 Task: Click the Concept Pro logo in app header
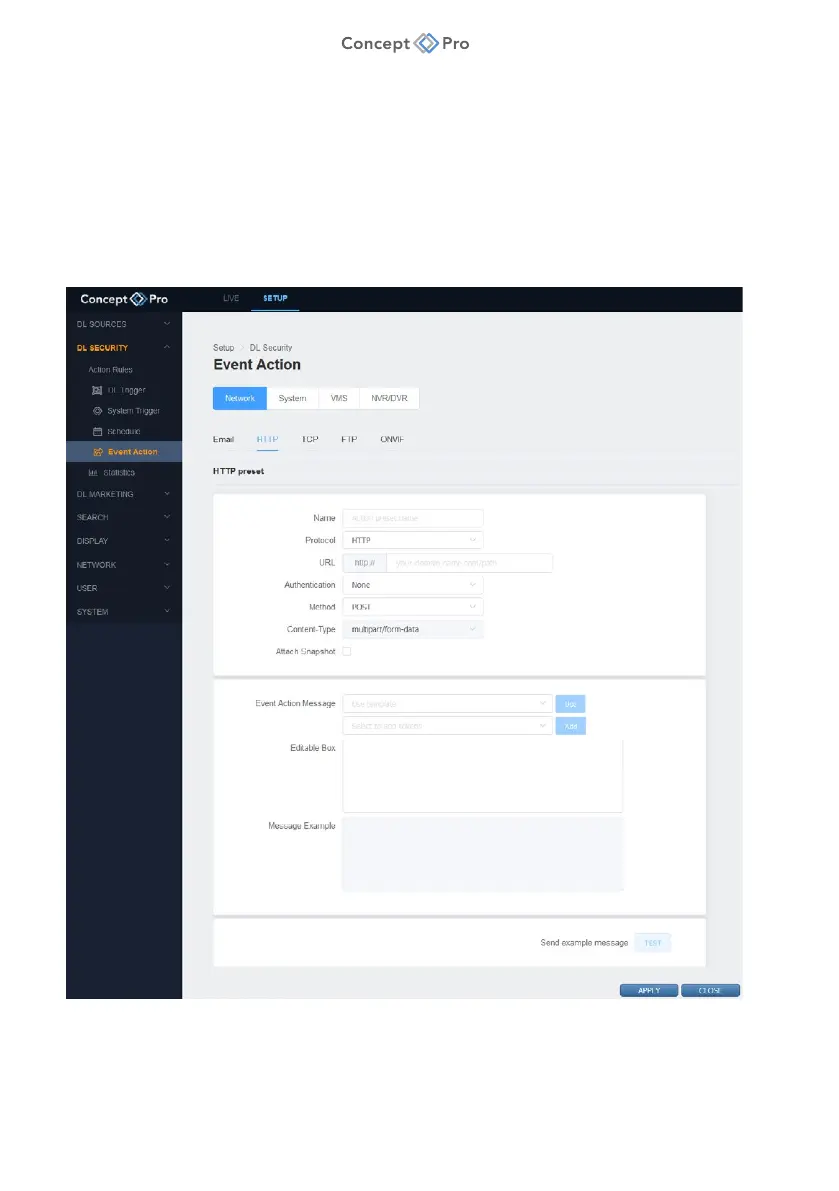coord(124,299)
